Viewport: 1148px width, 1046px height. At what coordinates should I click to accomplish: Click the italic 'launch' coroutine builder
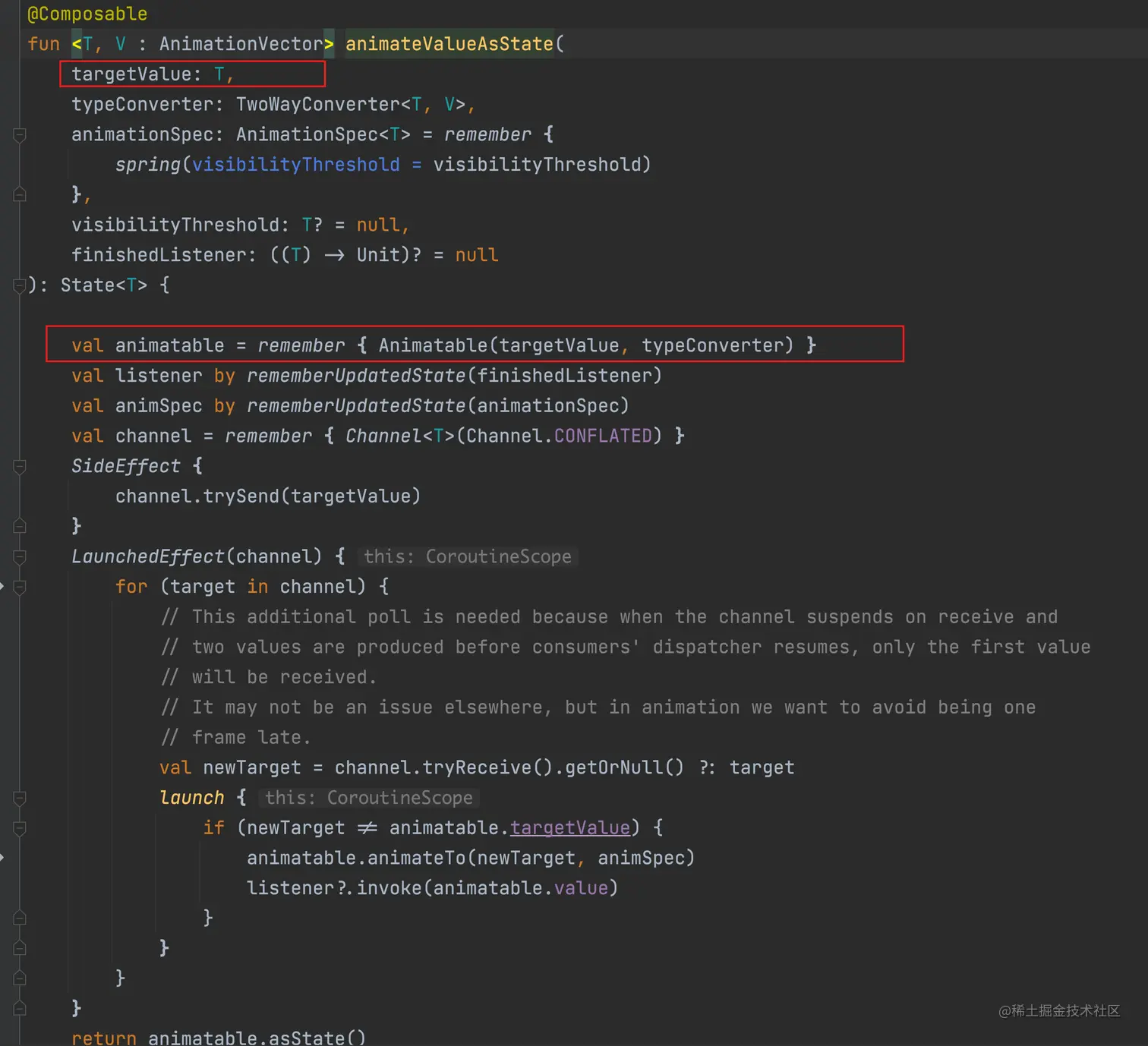(x=192, y=797)
